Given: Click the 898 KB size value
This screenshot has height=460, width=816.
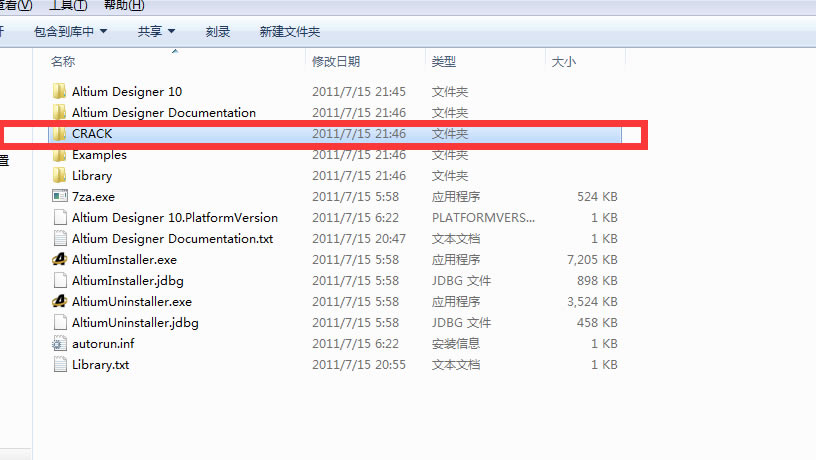Looking at the screenshot, I should [597, 280].
